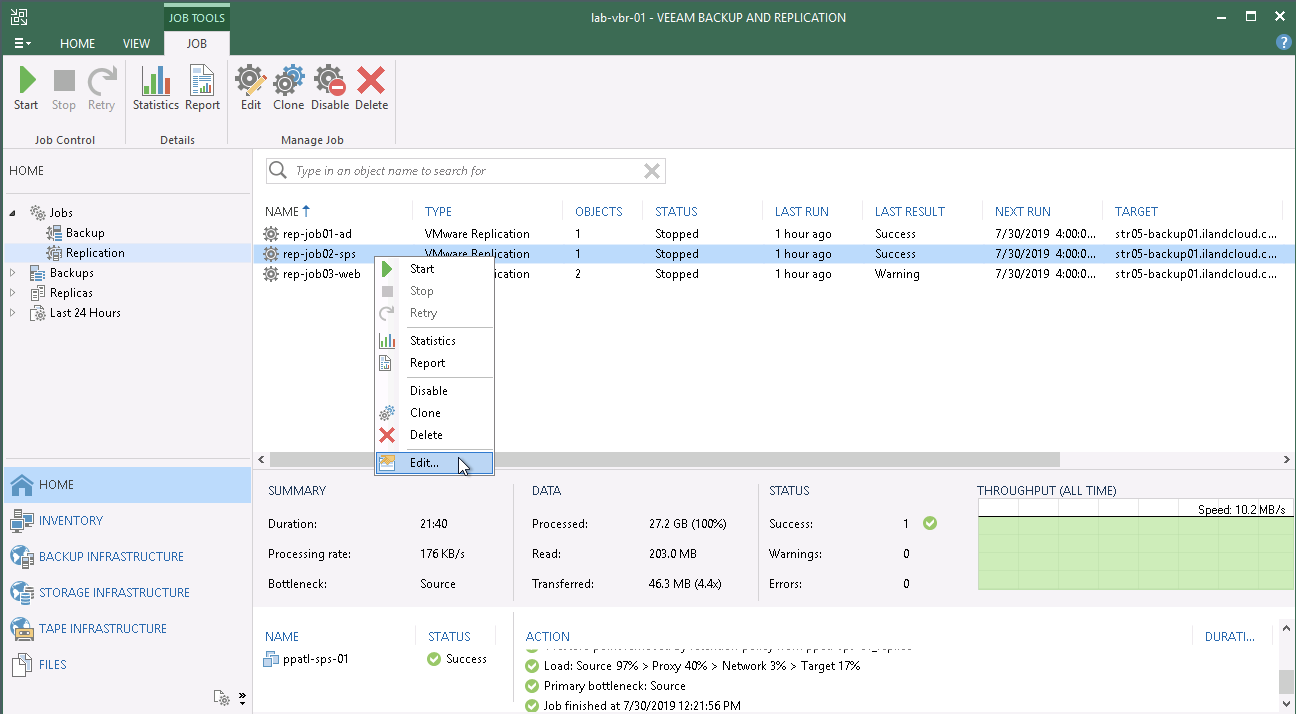Select Clone in the context menu
The height and width of the screenshot is (714, 1296).
pos(425,413)
